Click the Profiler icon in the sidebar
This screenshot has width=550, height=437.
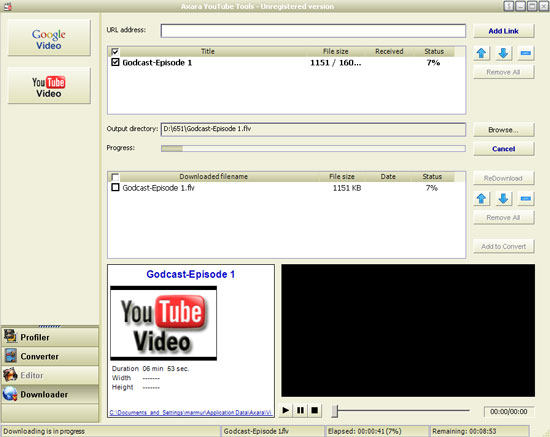10,336
